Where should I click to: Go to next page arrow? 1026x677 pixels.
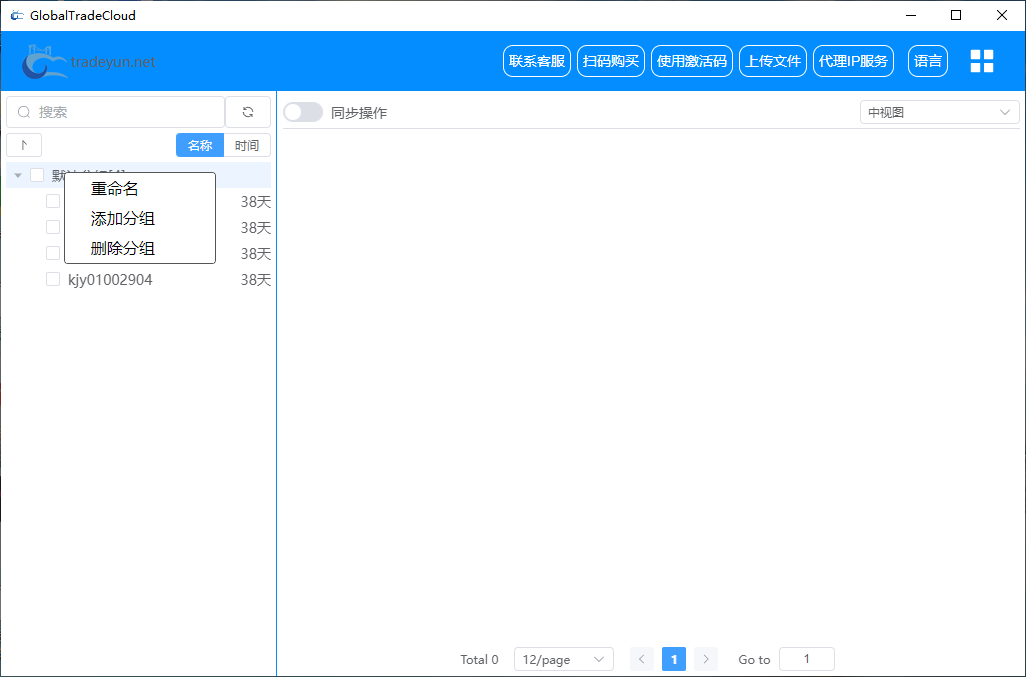pos(706,659)
